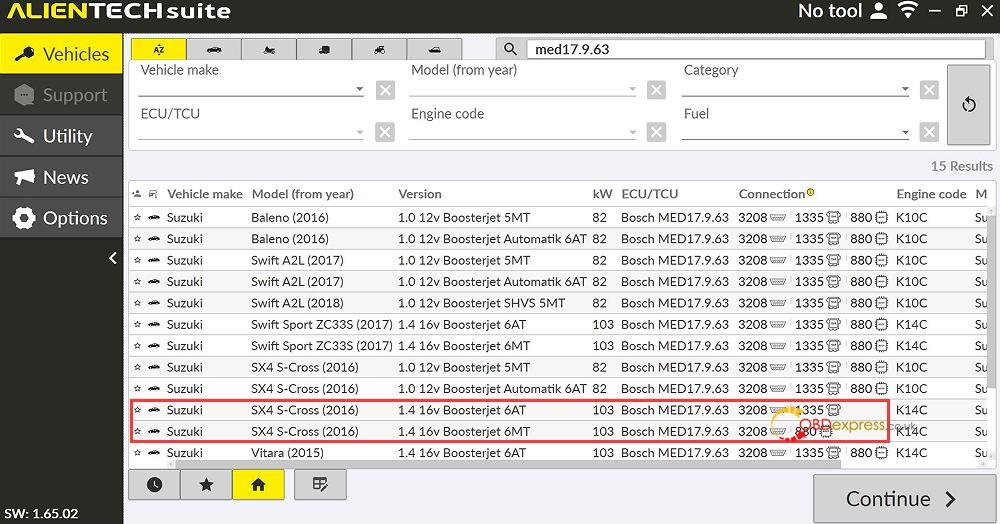Open the Utility menu in sidebar
Image resolution: width=1000 pixels, height=524 pixels.
(x=61, y=136)
